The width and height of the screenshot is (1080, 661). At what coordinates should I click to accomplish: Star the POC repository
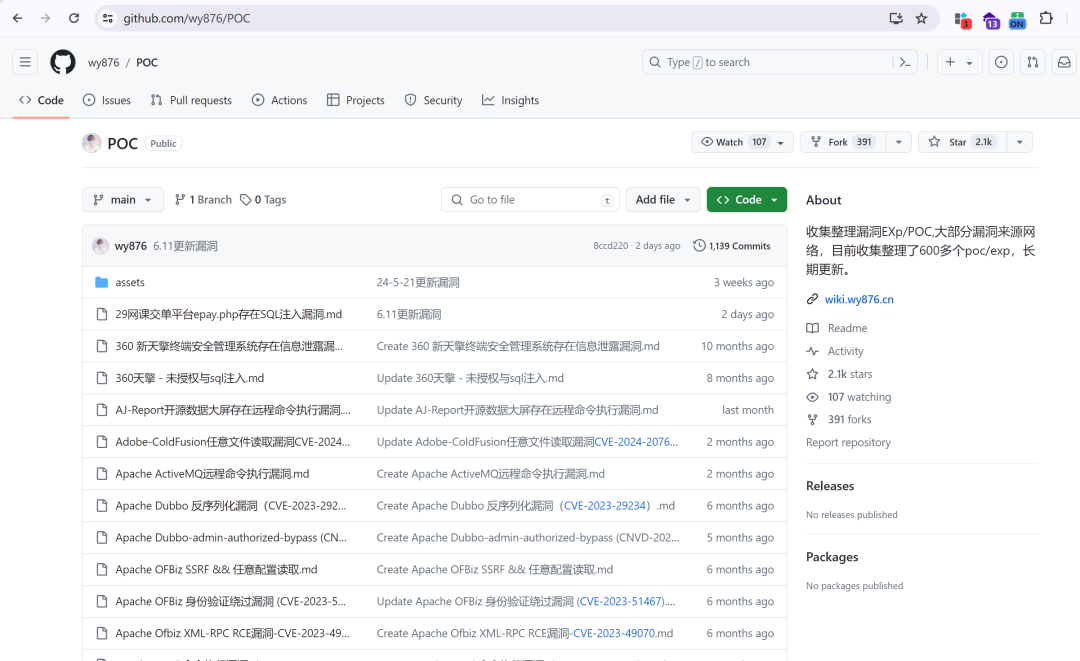[x=962, y=142]
